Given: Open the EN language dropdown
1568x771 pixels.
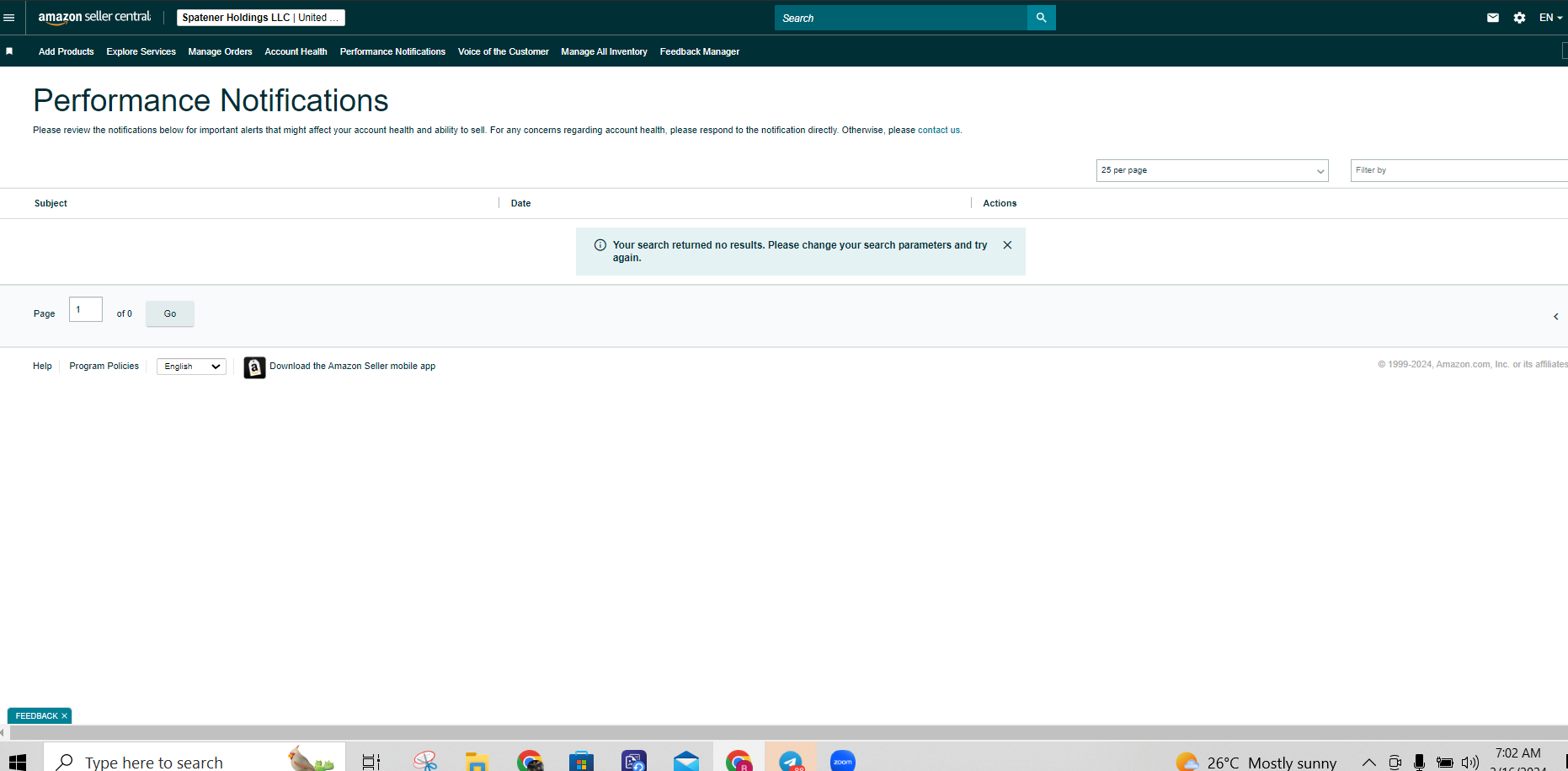Looking at the screenshot, I should coord(1550,18).
